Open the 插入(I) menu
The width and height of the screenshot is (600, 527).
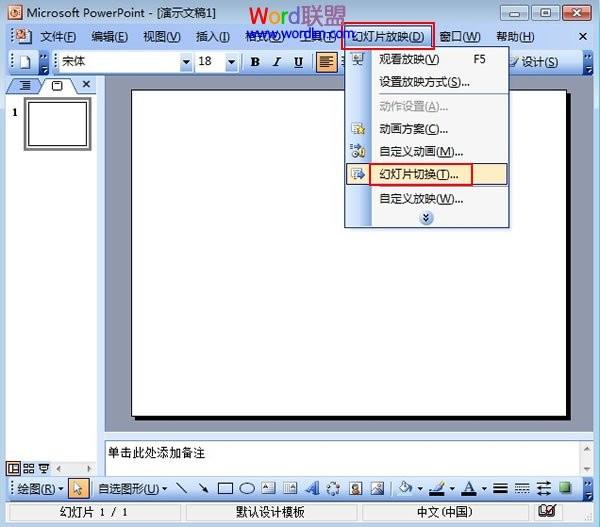click(x=213, y=37)
